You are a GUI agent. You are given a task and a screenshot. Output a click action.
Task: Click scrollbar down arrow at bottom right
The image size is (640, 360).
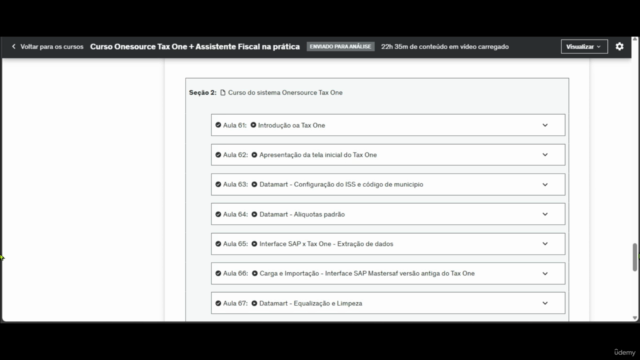(x=635, y=318)
